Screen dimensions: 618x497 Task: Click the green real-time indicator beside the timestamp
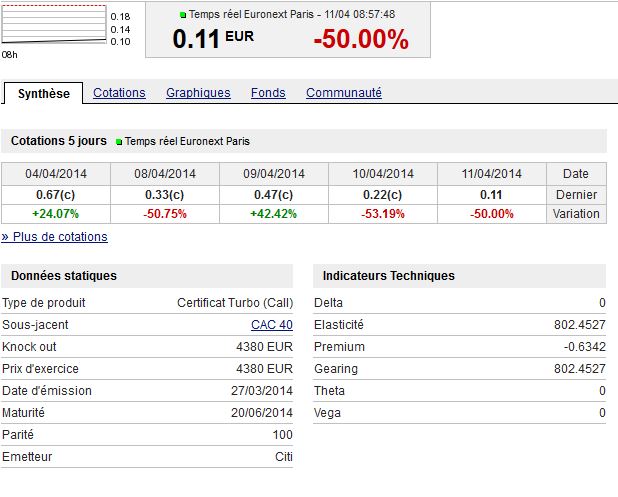[x=183, y=15]
